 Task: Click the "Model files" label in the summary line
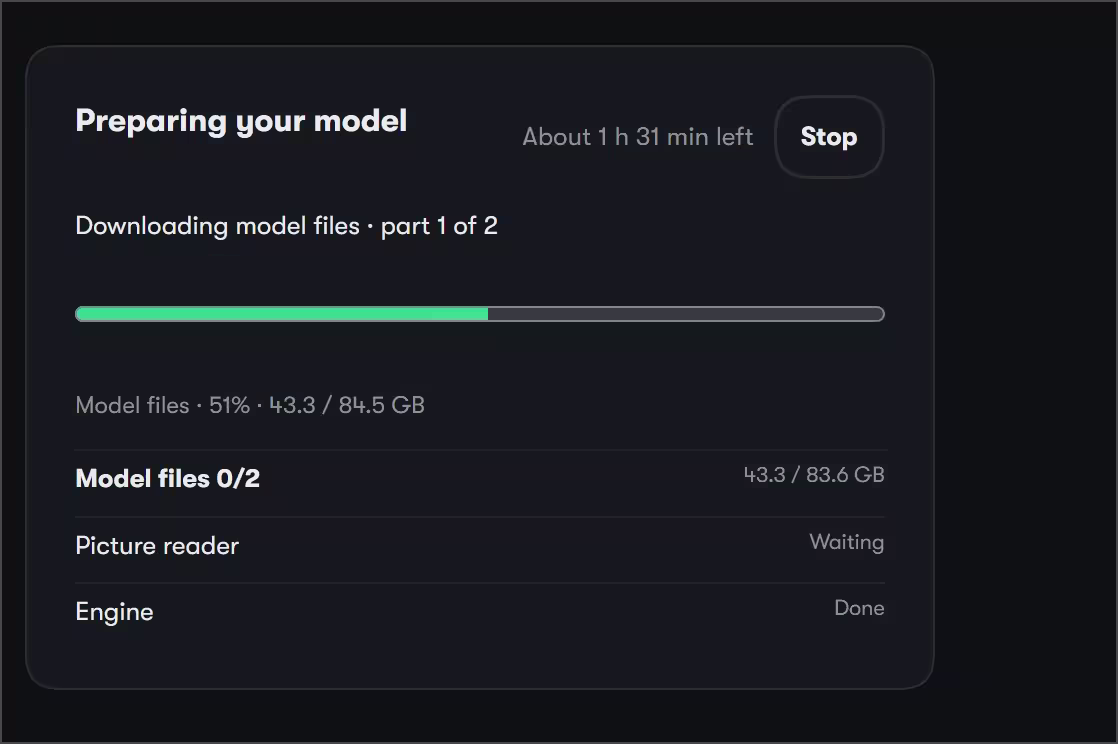tap(132, 405)
